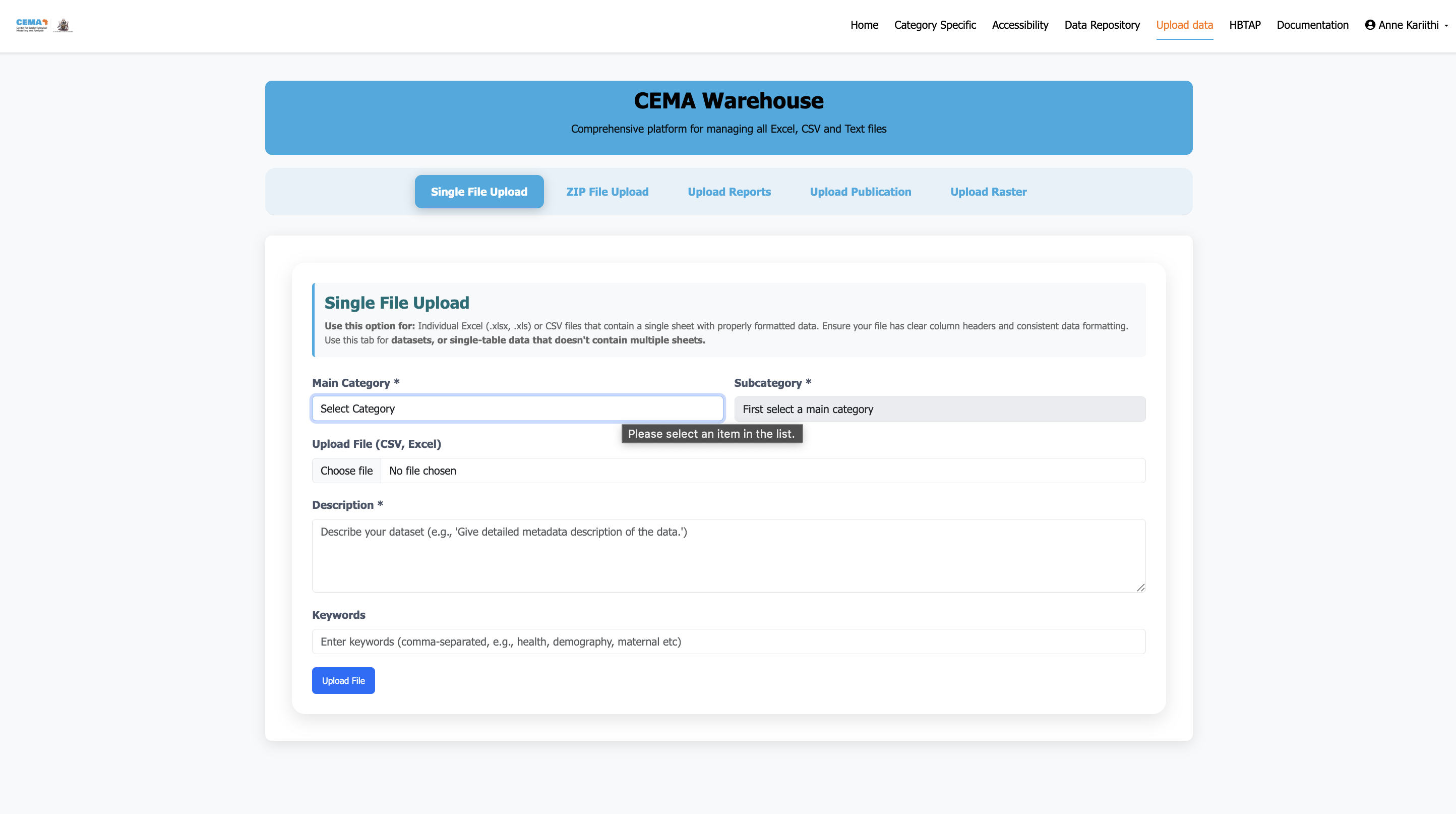Click the Choose file button
The width and height of the screenshot is (1456, 814).
[x=346, y=471]
